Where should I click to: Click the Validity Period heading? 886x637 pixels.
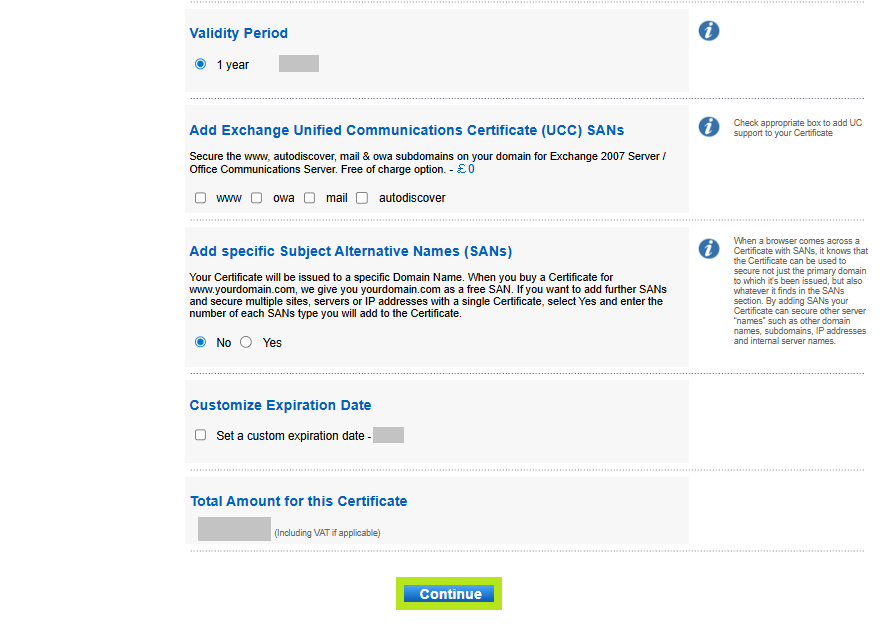pos(238,33)
